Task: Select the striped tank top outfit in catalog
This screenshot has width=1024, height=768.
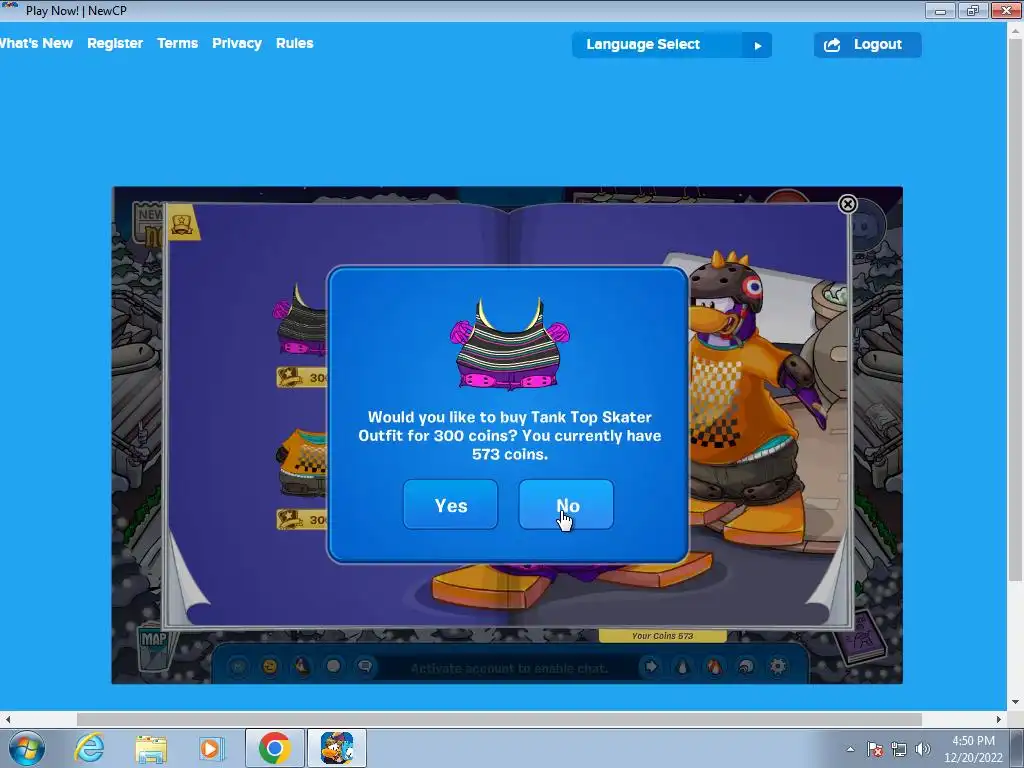Action: coord(300,321)
